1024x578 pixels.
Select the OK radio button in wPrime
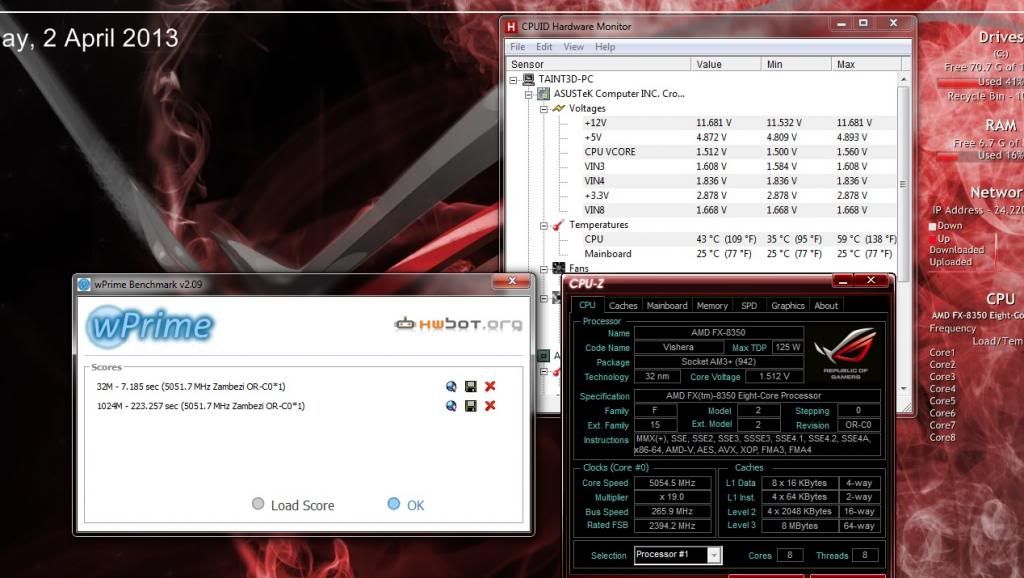point(393,504)
